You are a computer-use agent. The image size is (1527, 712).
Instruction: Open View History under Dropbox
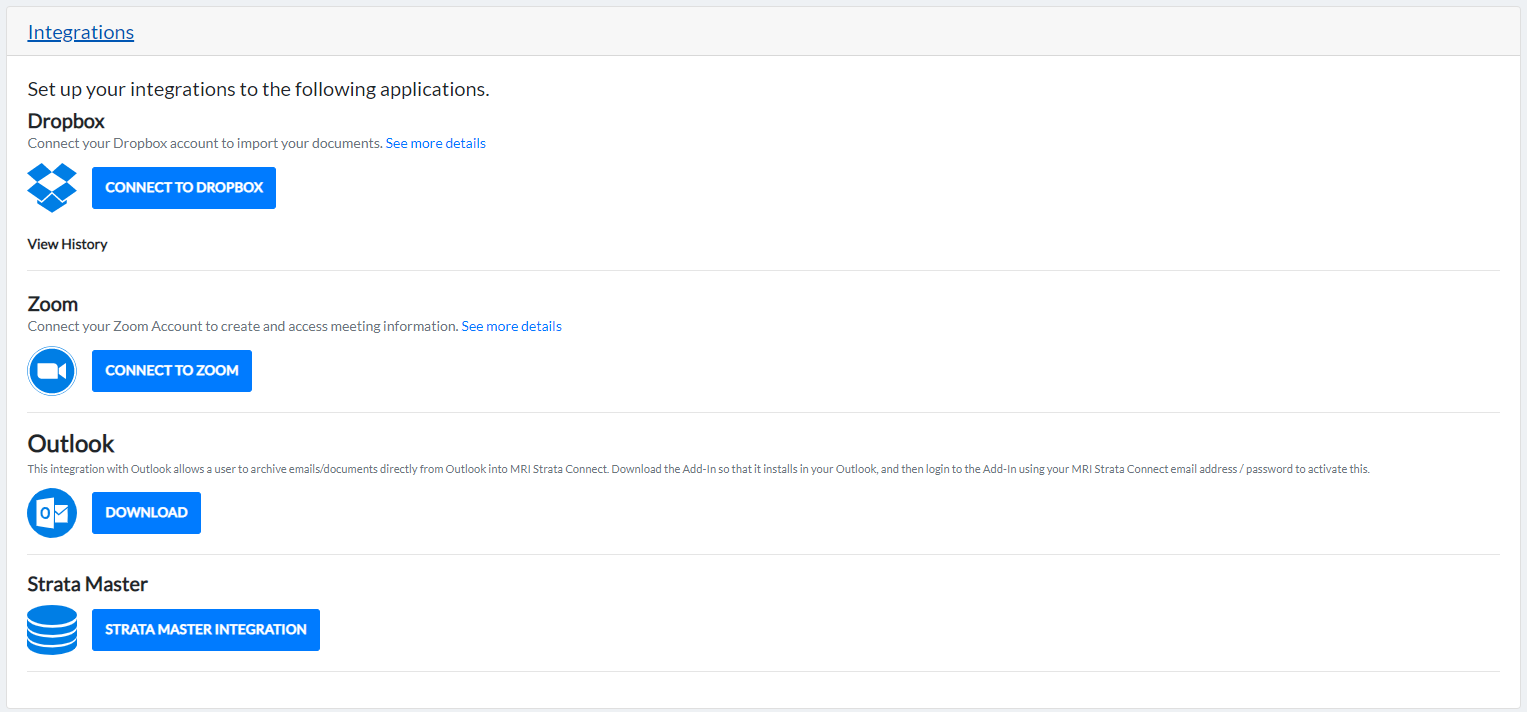[67, 244]
